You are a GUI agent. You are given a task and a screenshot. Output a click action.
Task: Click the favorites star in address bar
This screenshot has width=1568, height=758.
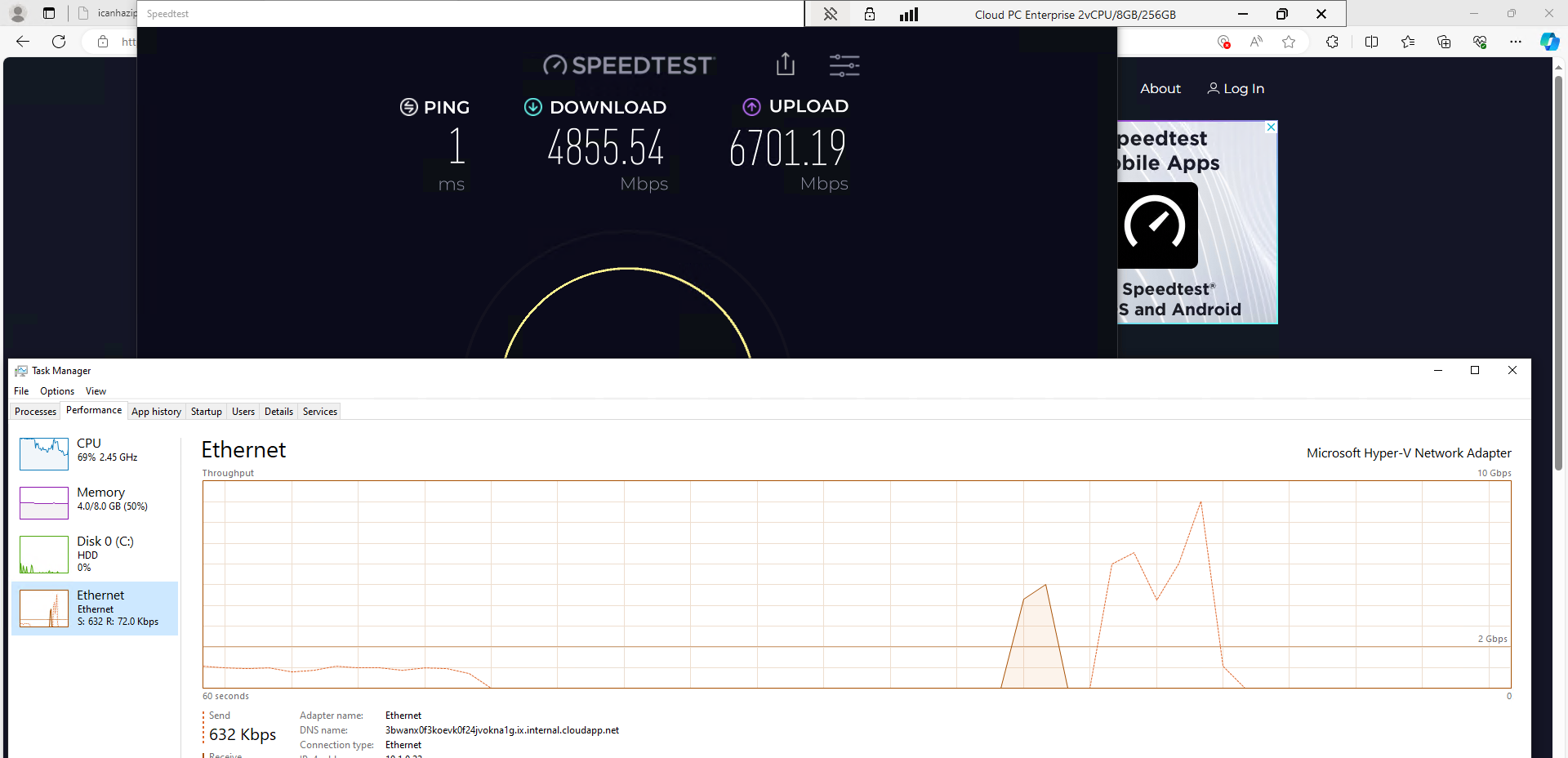[1289, 42]
